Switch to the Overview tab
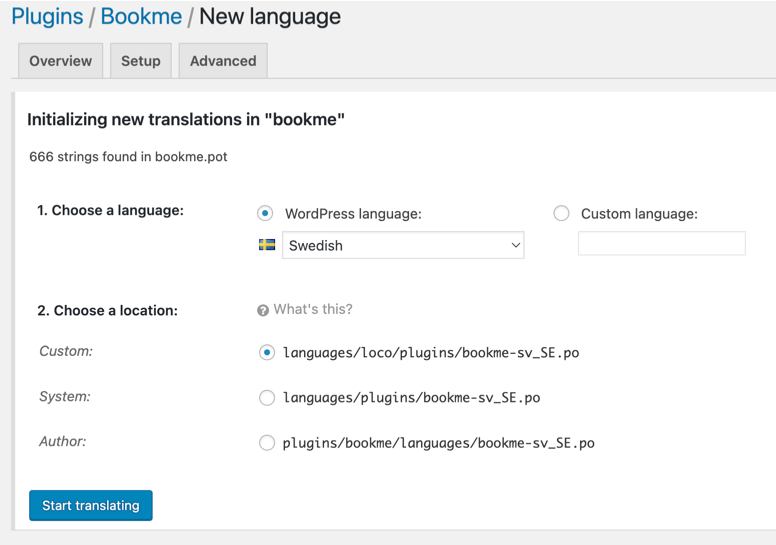This screenshot has height=545, width=776. click(x=60, y=61)
